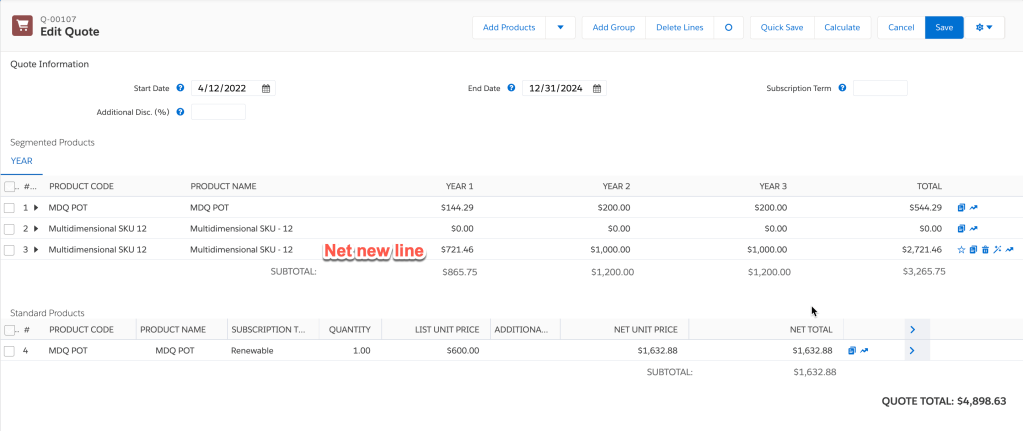Expand row 3 Multidimensional SKU 12 triangle
Viewport: 1023px width, 431px height.
pyautogui.click(x=36, y=250)
